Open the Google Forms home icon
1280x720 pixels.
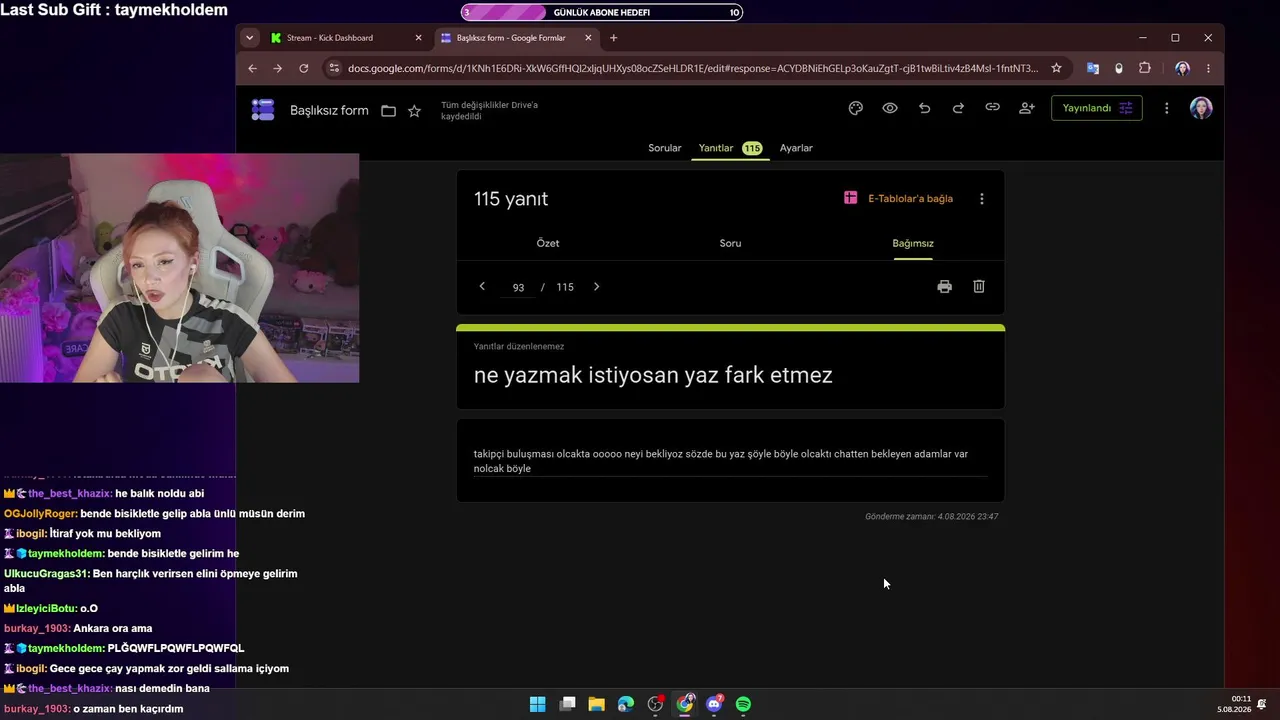[x=263, y=110]
